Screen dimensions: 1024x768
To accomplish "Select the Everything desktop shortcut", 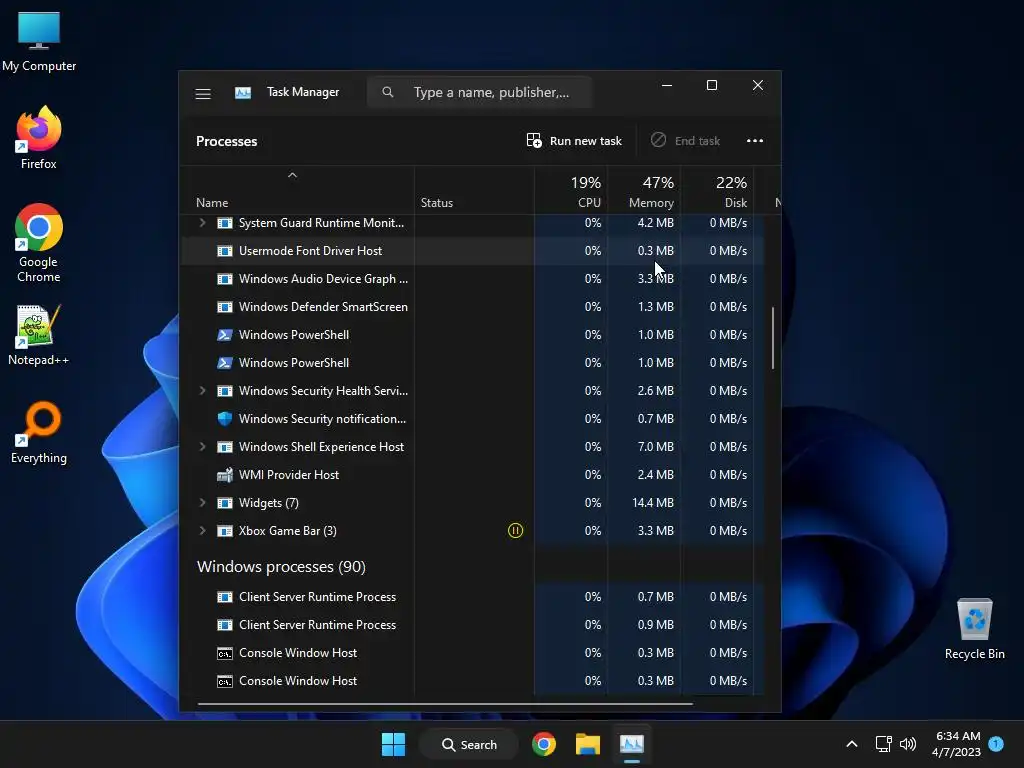I will (x=39, y=432).
